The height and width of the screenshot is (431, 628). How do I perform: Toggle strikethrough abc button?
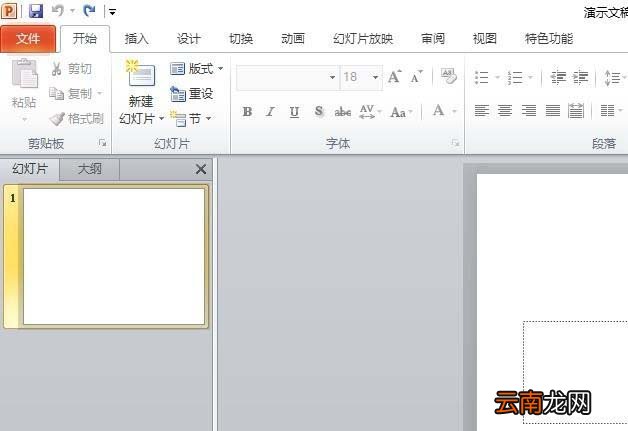pos(343,112)
